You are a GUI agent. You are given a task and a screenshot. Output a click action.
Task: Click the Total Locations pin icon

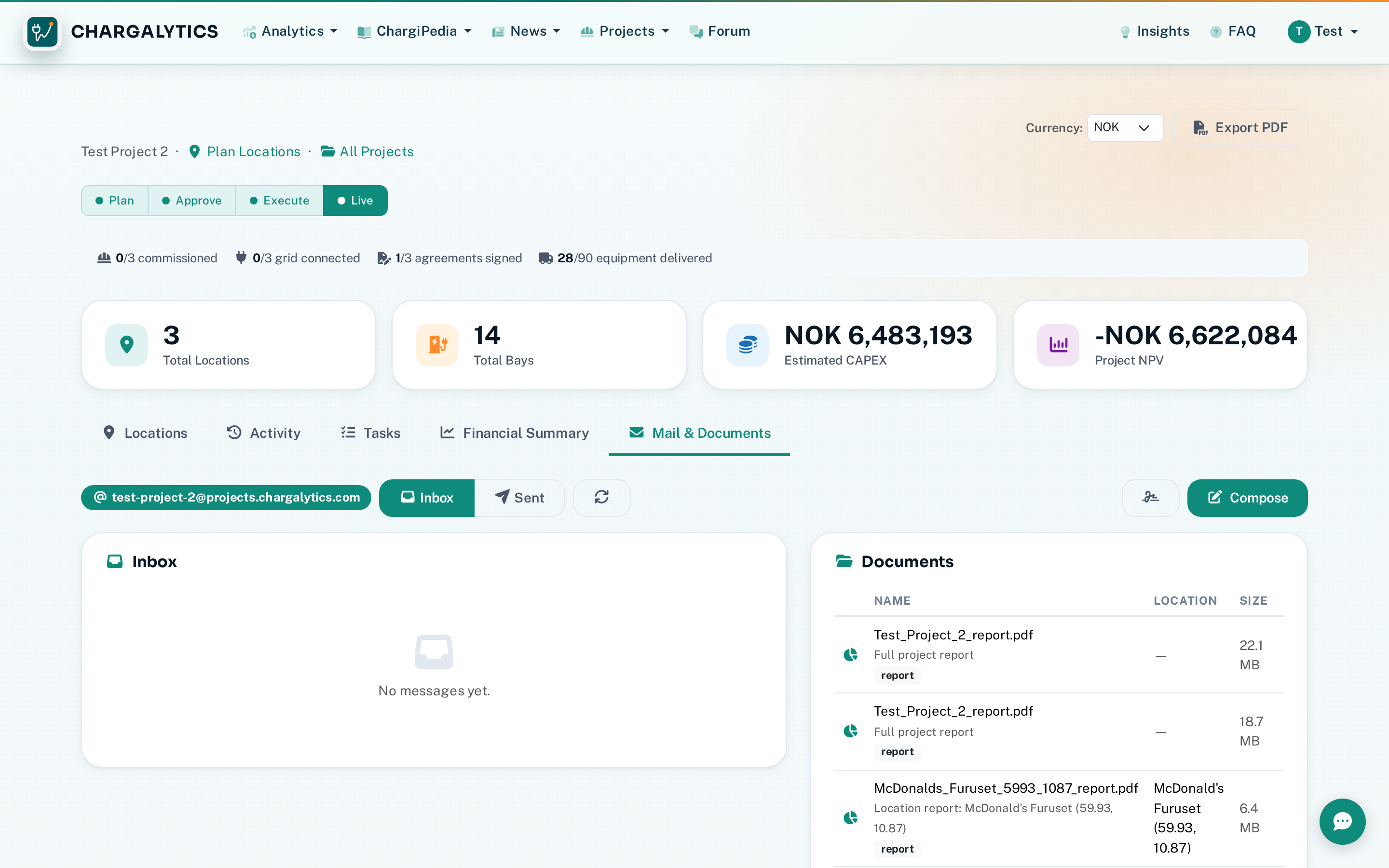pos(126,345)
